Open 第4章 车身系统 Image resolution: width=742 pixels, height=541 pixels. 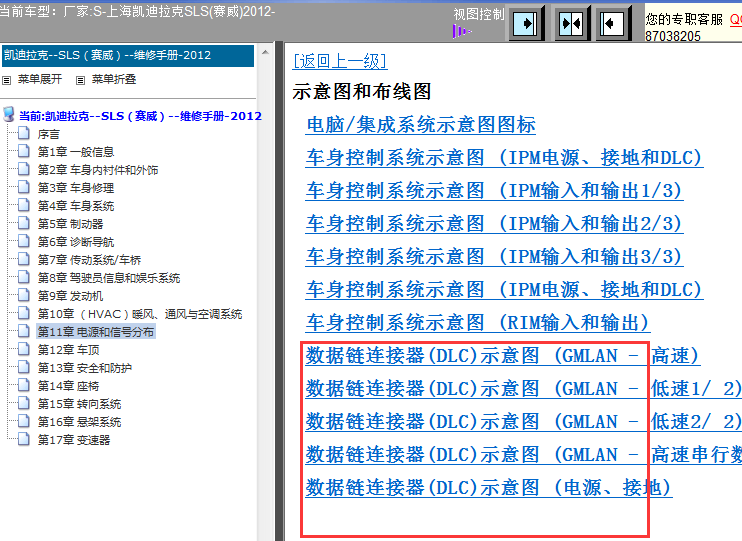tap(76, 206)
